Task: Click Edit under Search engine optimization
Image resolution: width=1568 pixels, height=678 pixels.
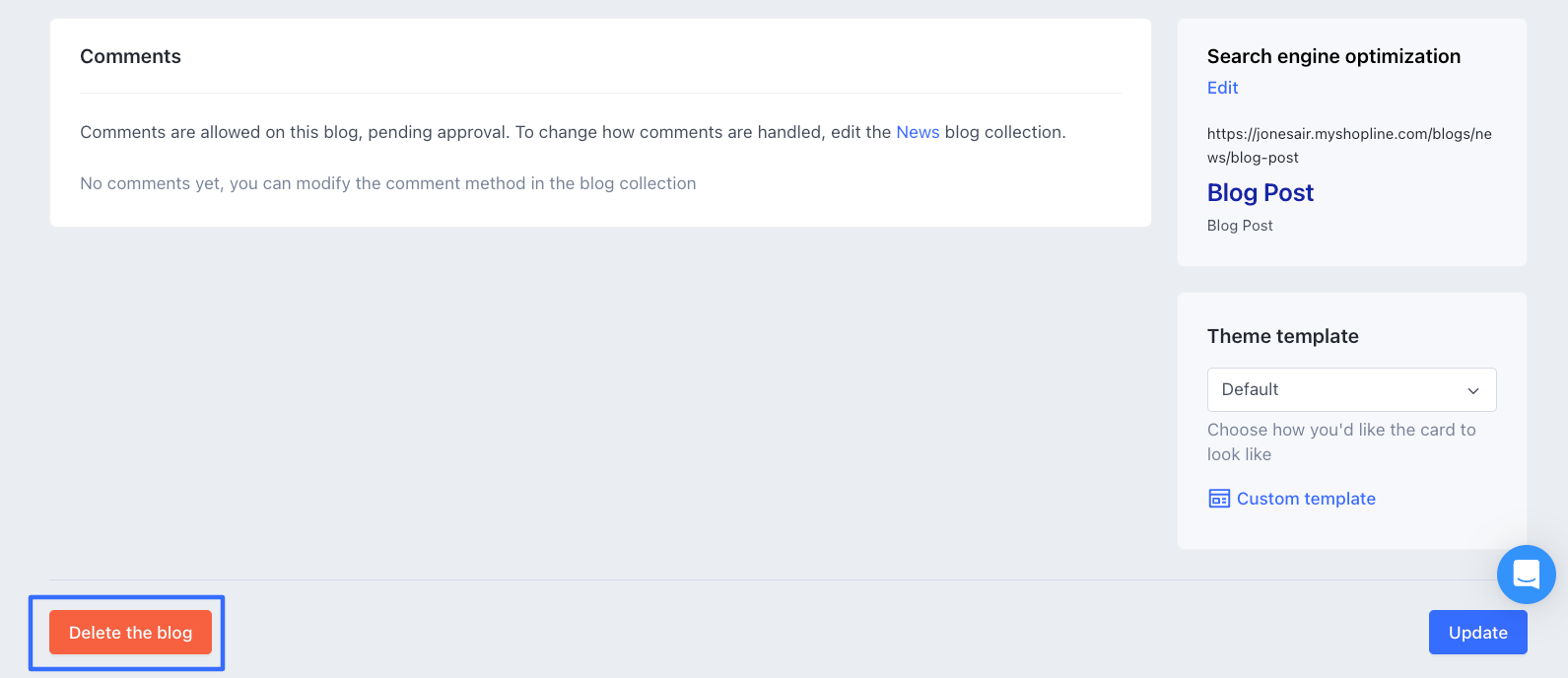Action: (1222, 88)
